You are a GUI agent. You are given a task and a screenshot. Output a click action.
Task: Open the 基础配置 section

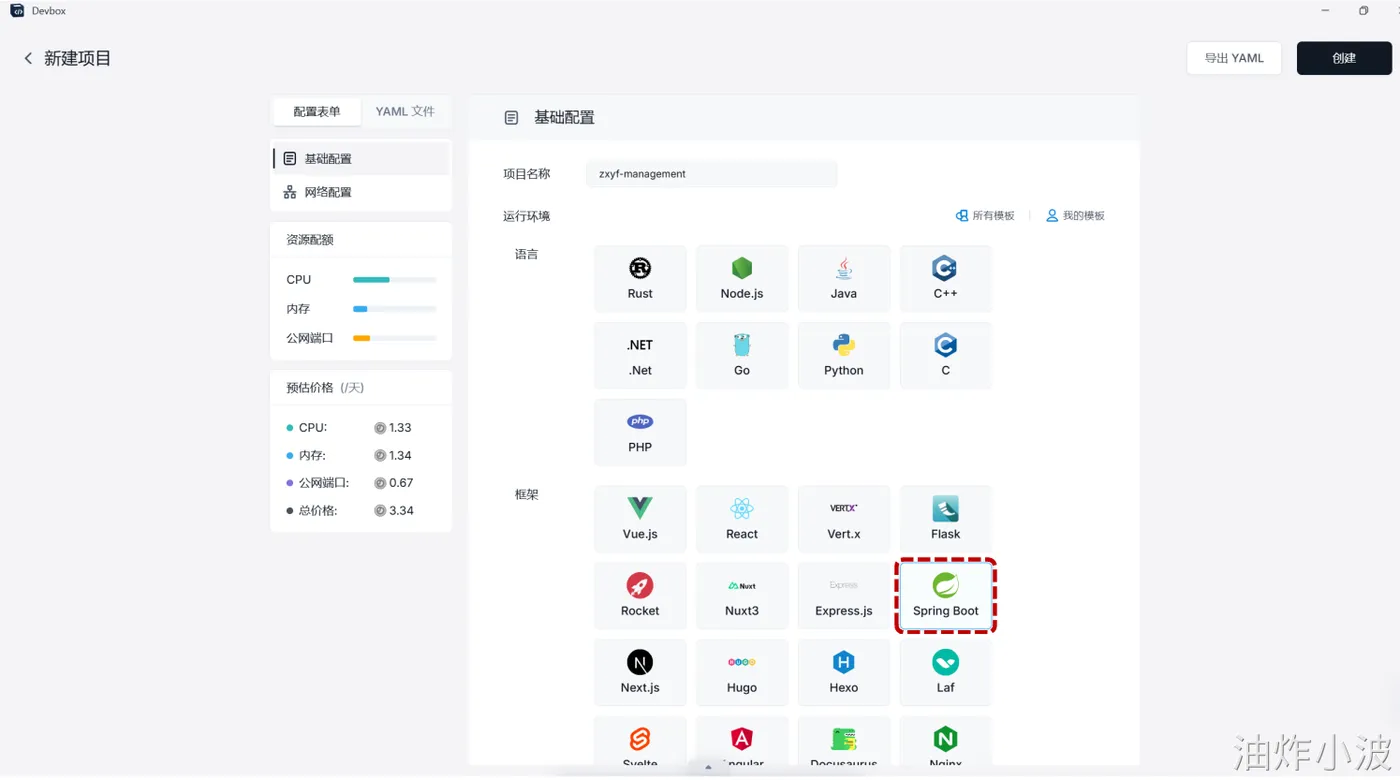(x=361, y=159)
